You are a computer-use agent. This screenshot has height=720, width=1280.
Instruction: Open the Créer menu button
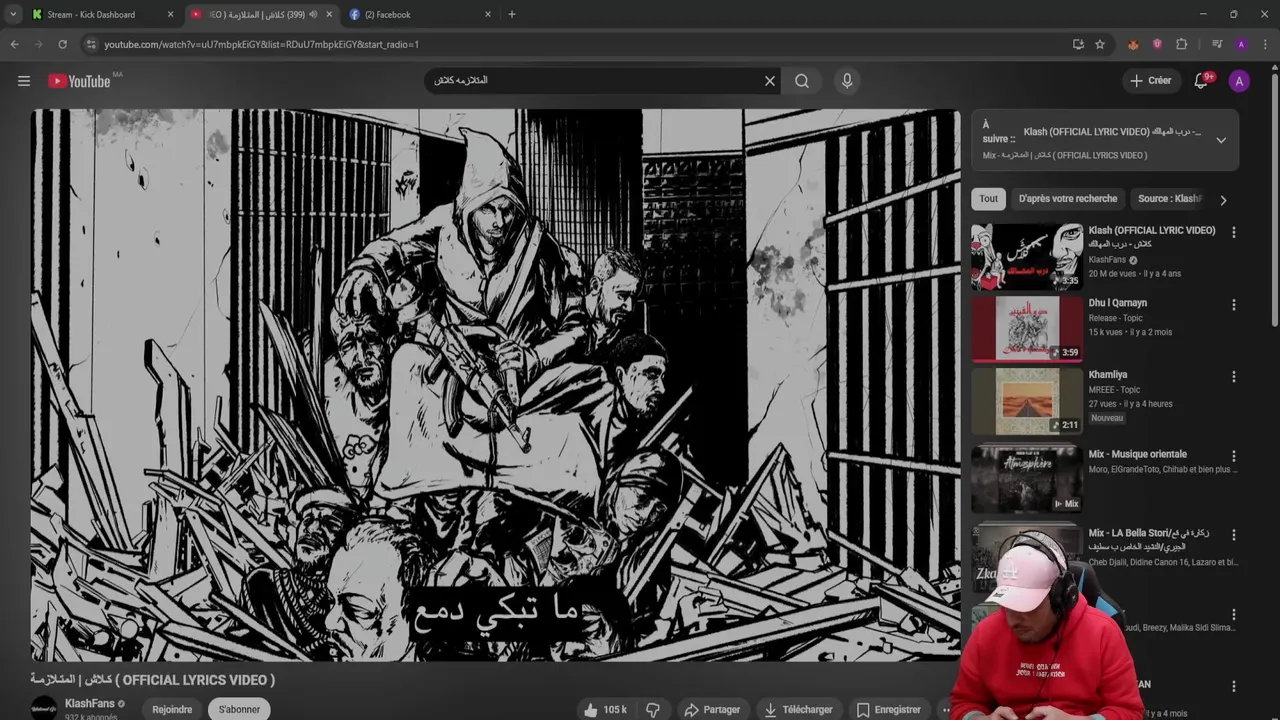pos(1150,81)
